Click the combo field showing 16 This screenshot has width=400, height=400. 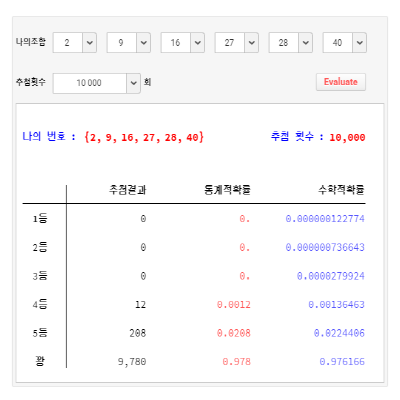tap(176, 43)
